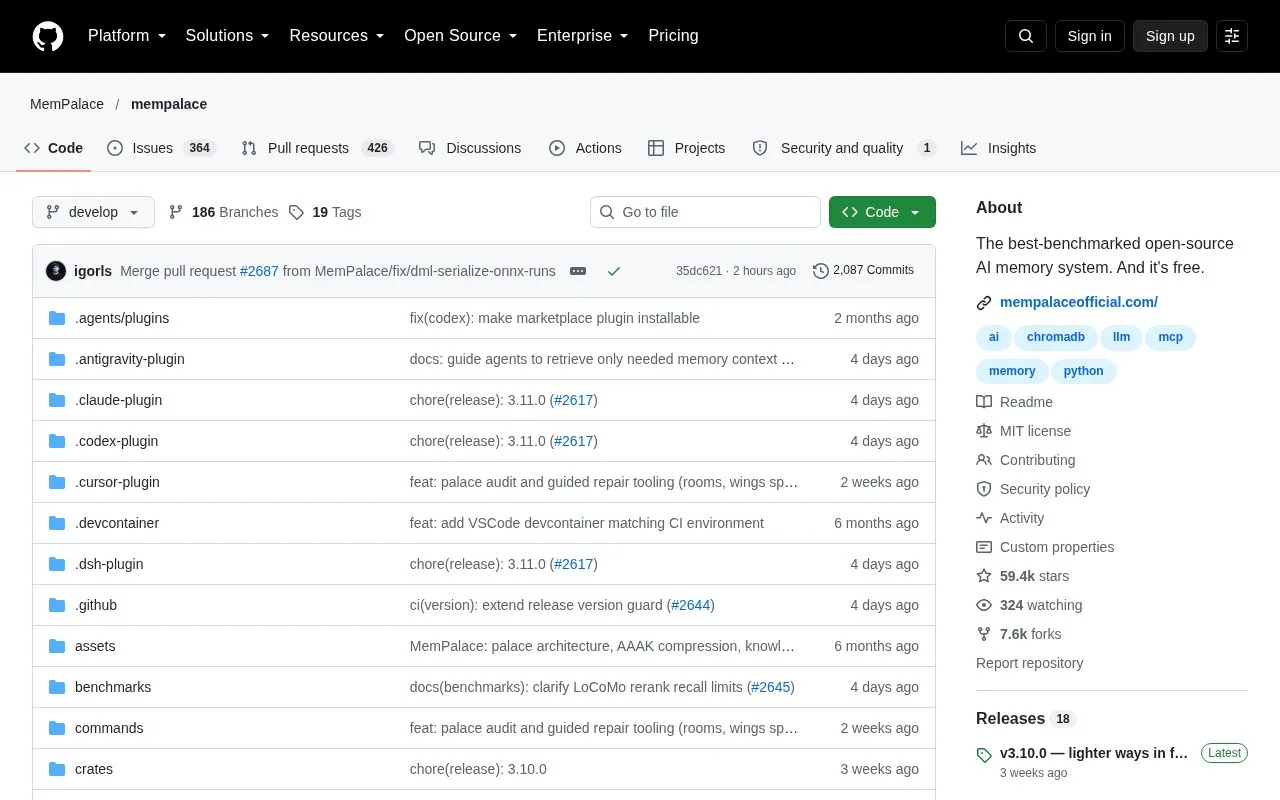Click the Sign up button

click(1170, 36)
